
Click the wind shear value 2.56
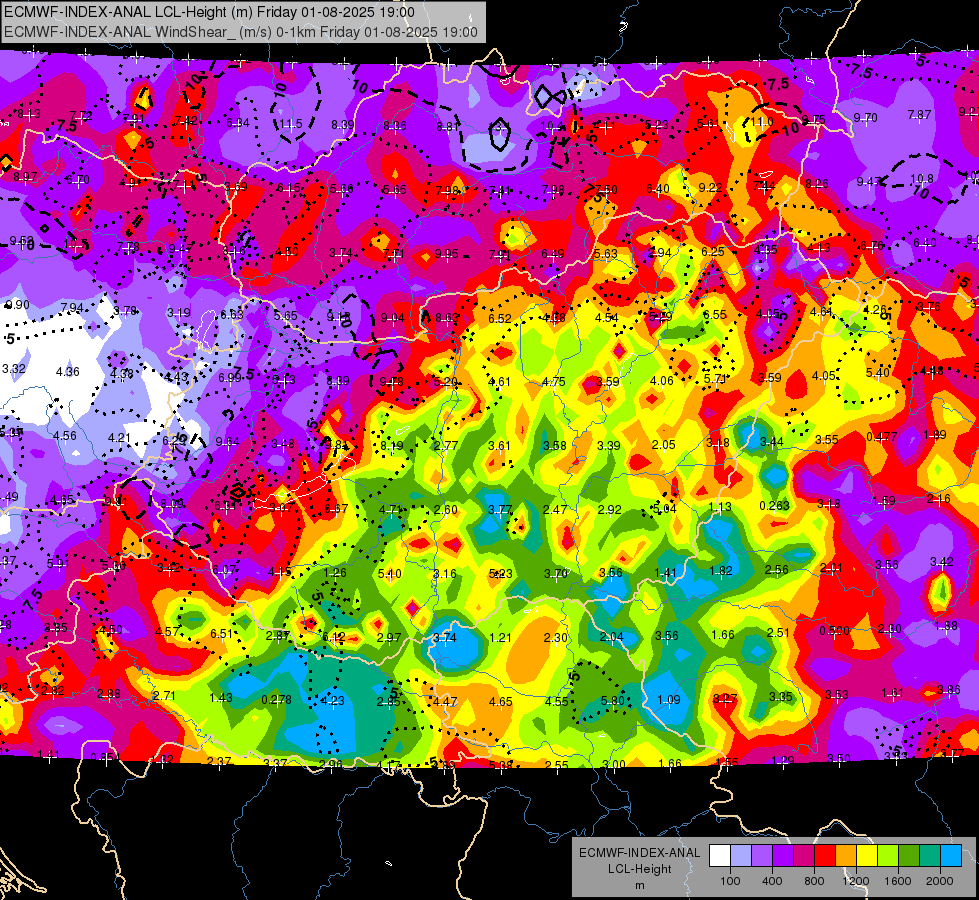(777, 570)
